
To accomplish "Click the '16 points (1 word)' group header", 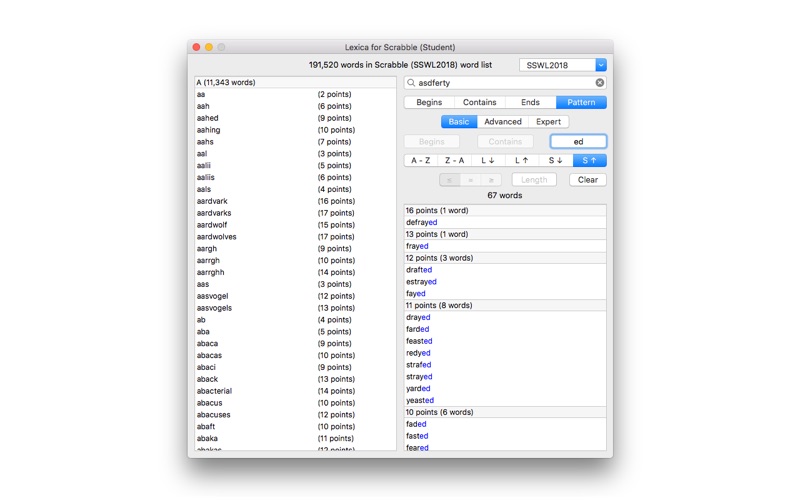I will tap(505, 210).
